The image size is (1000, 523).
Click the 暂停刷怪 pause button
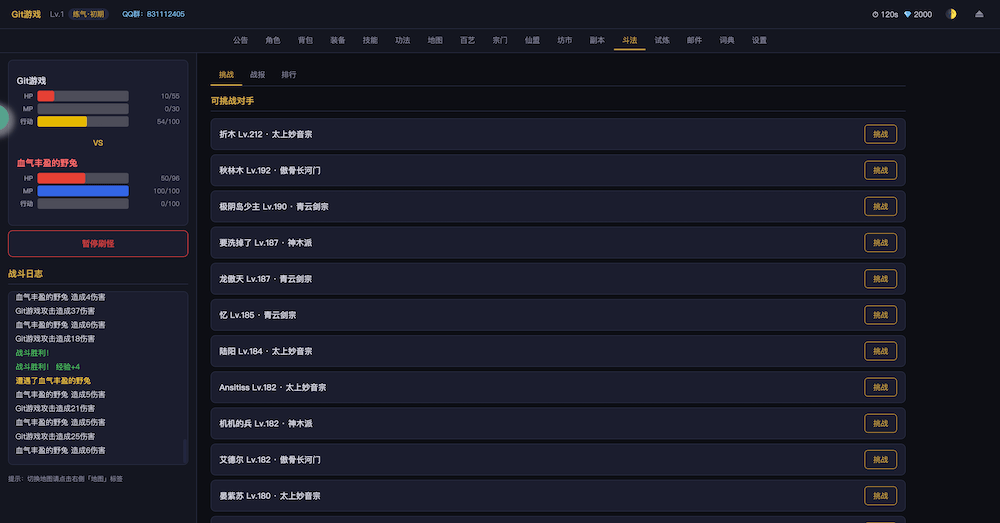pos(98,243)
